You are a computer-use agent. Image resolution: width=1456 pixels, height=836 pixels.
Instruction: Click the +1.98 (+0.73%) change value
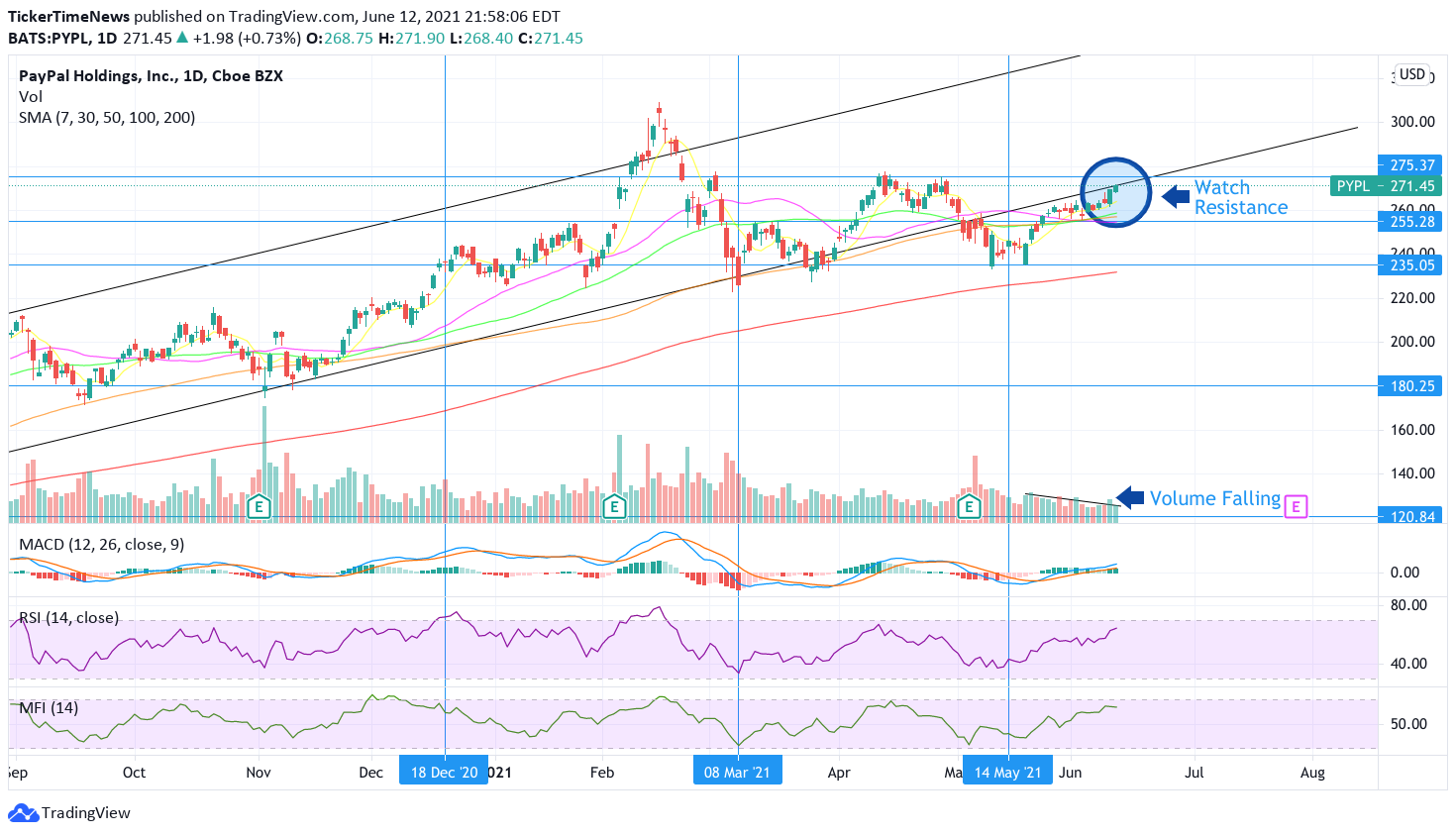pyautogui.click(x=247, y=39)
